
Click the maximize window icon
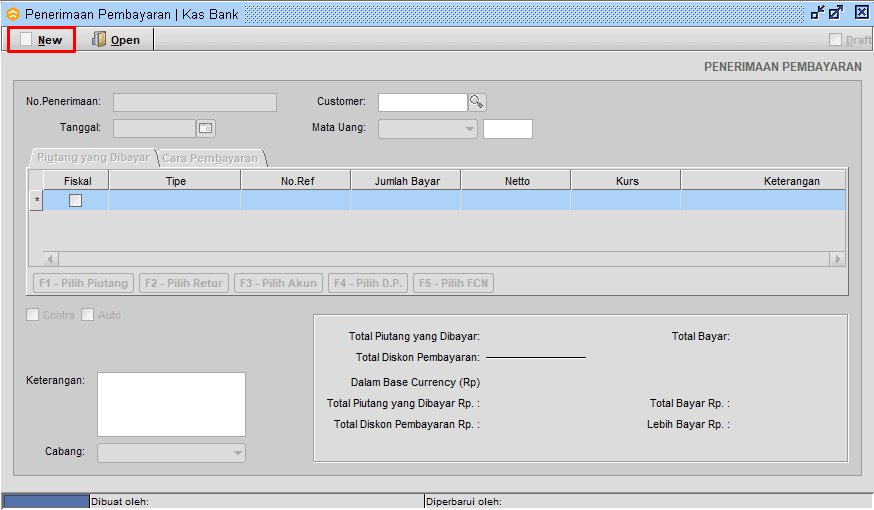[836, 12]
